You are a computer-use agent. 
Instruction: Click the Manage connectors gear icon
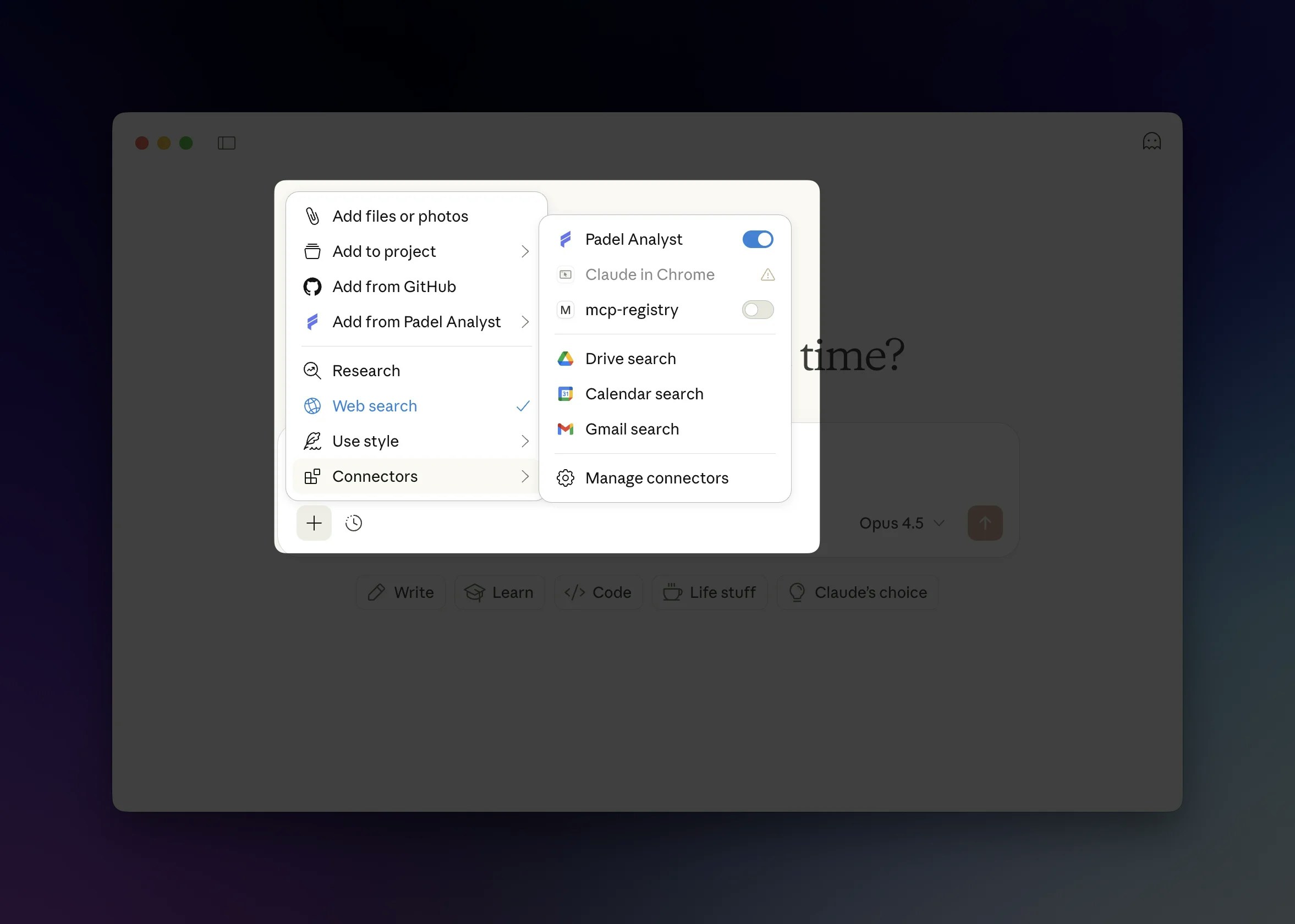click(x=565, y=478)
